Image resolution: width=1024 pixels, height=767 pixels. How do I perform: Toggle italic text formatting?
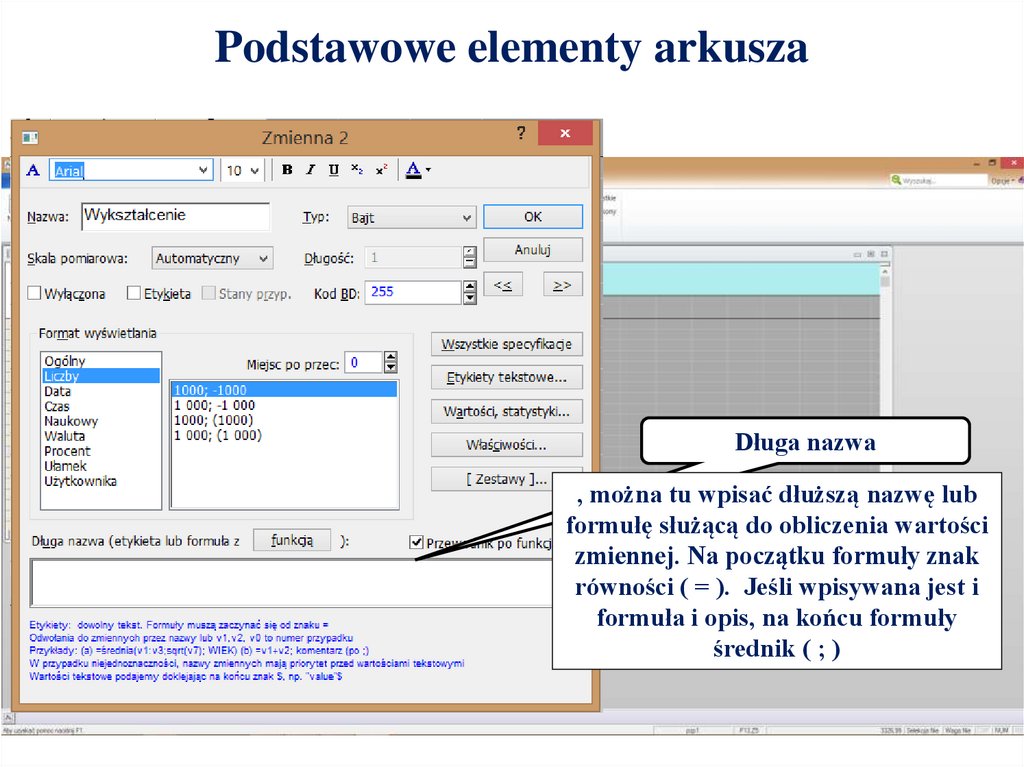(310, 170)
